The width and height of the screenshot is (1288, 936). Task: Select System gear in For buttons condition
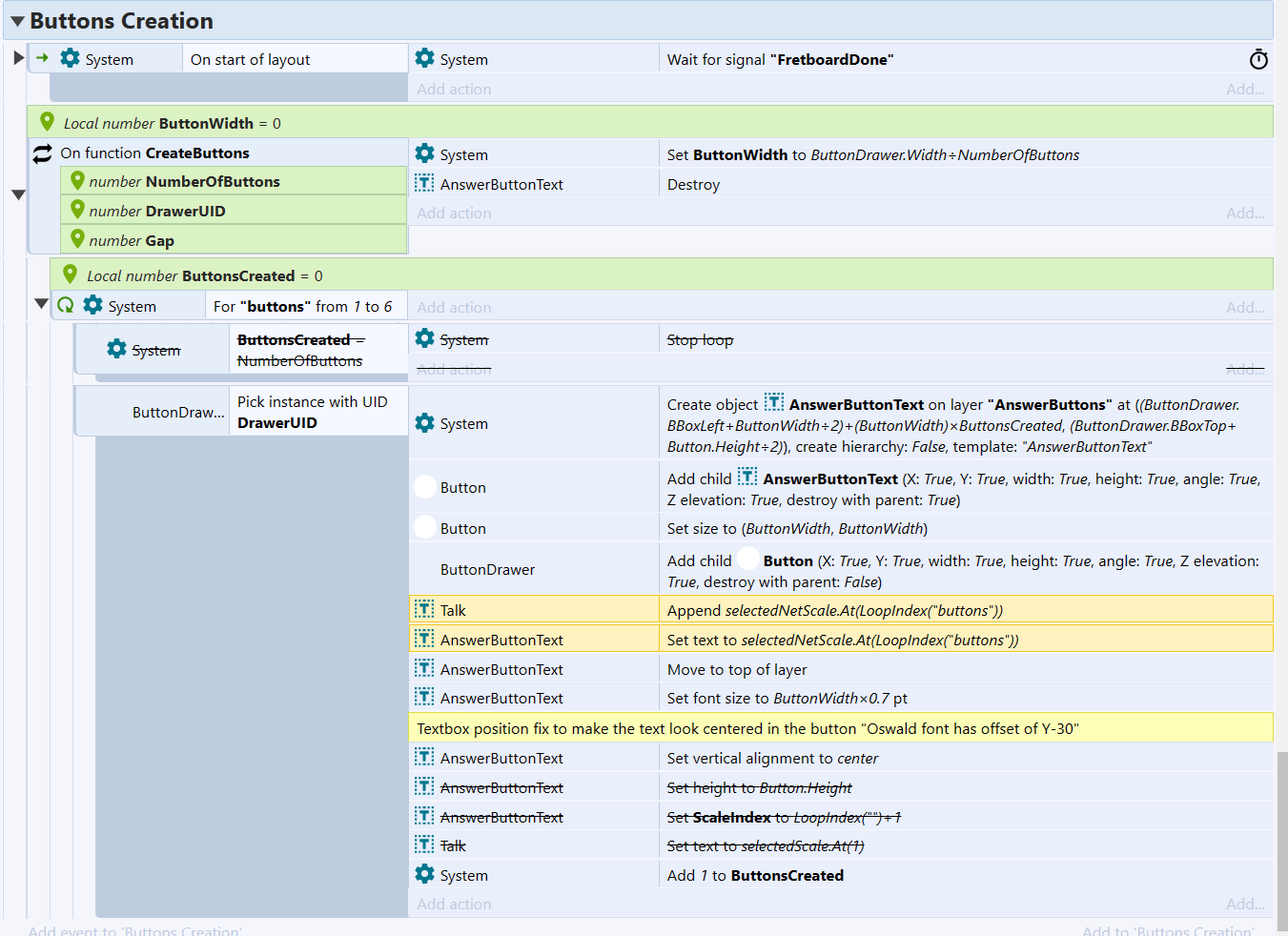coord(92,305)
